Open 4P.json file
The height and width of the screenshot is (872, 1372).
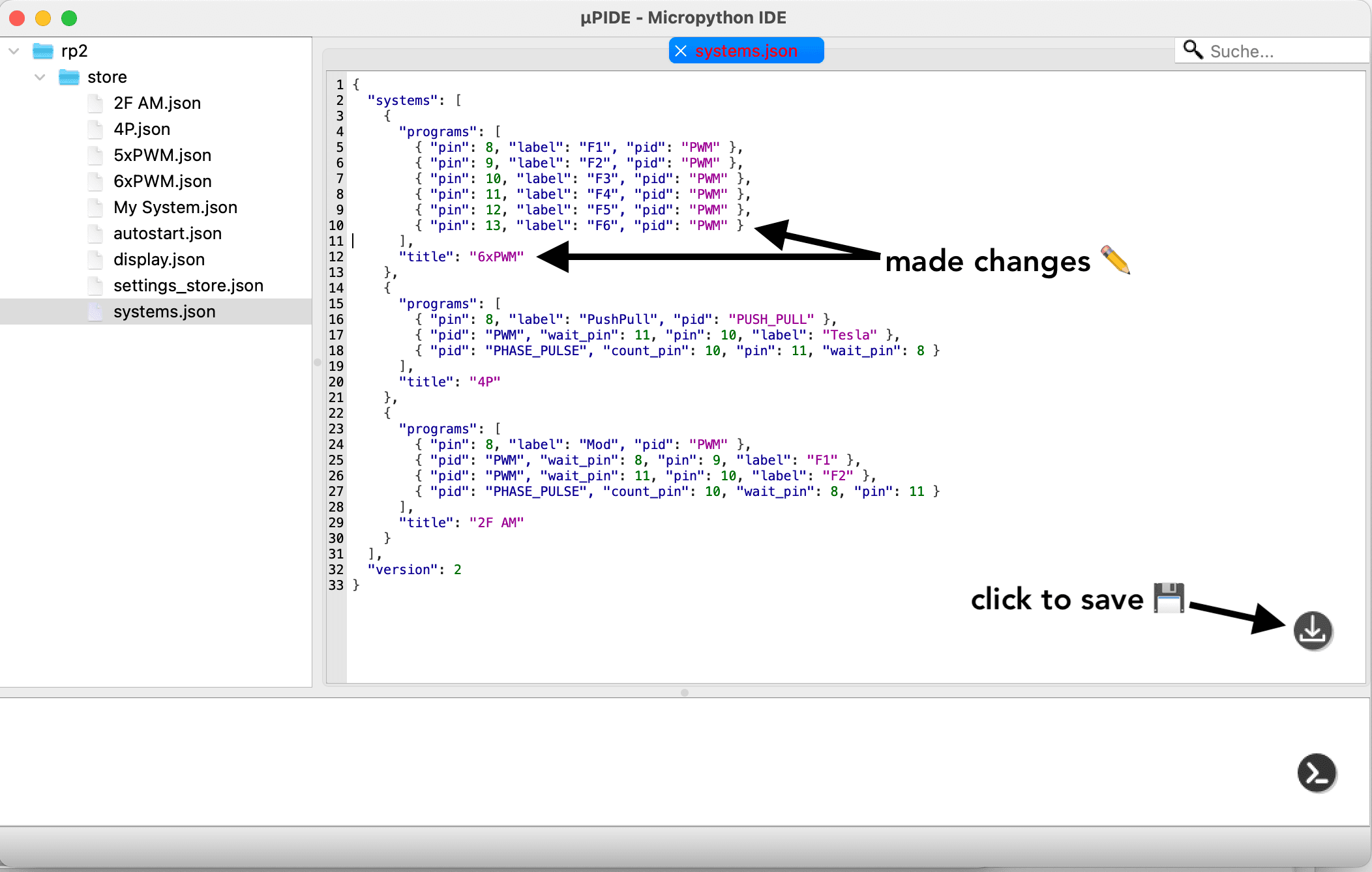[142, 129]
